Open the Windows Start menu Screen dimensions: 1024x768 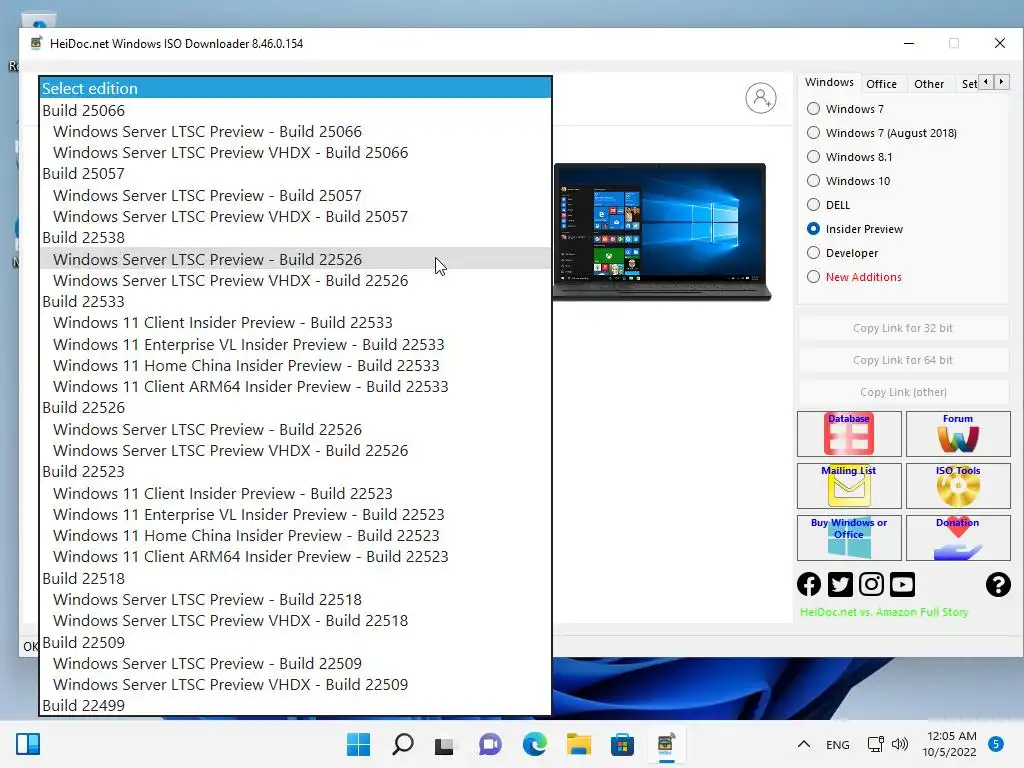pyautogui.click(x=358, y=744)
